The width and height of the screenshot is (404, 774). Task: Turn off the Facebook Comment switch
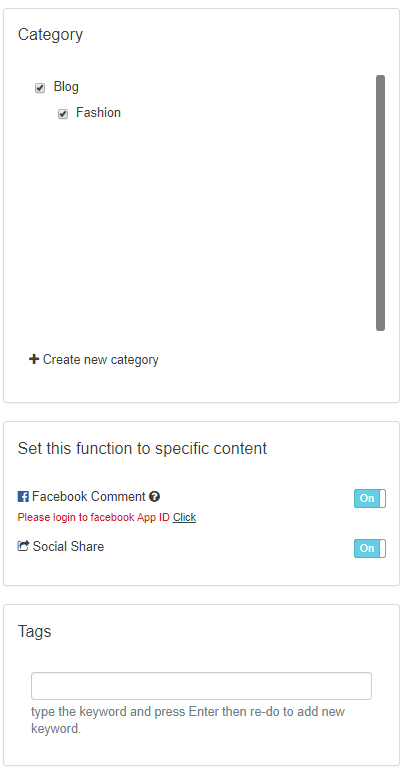pos(370,499)
